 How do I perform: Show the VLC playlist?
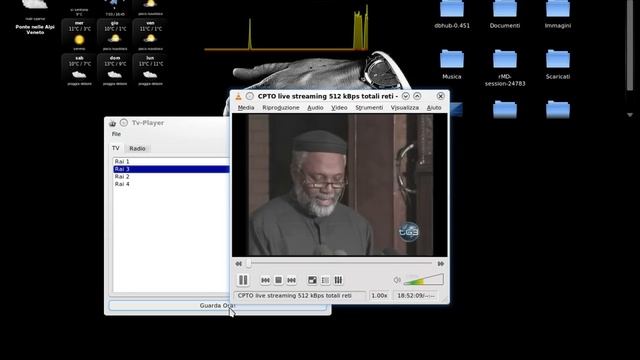tap(325, 280)
